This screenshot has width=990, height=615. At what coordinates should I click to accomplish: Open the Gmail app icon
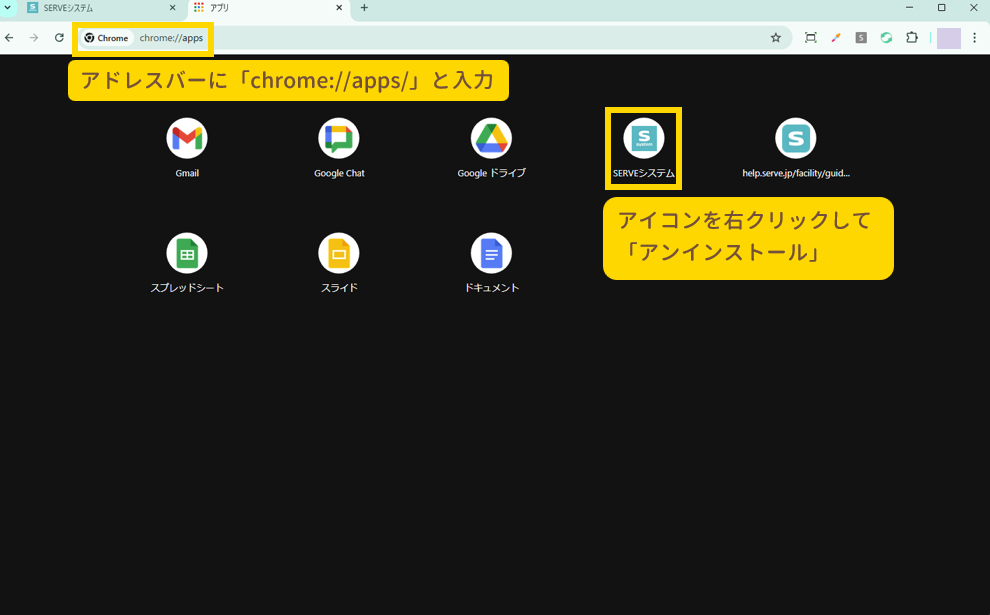[187, 139]
